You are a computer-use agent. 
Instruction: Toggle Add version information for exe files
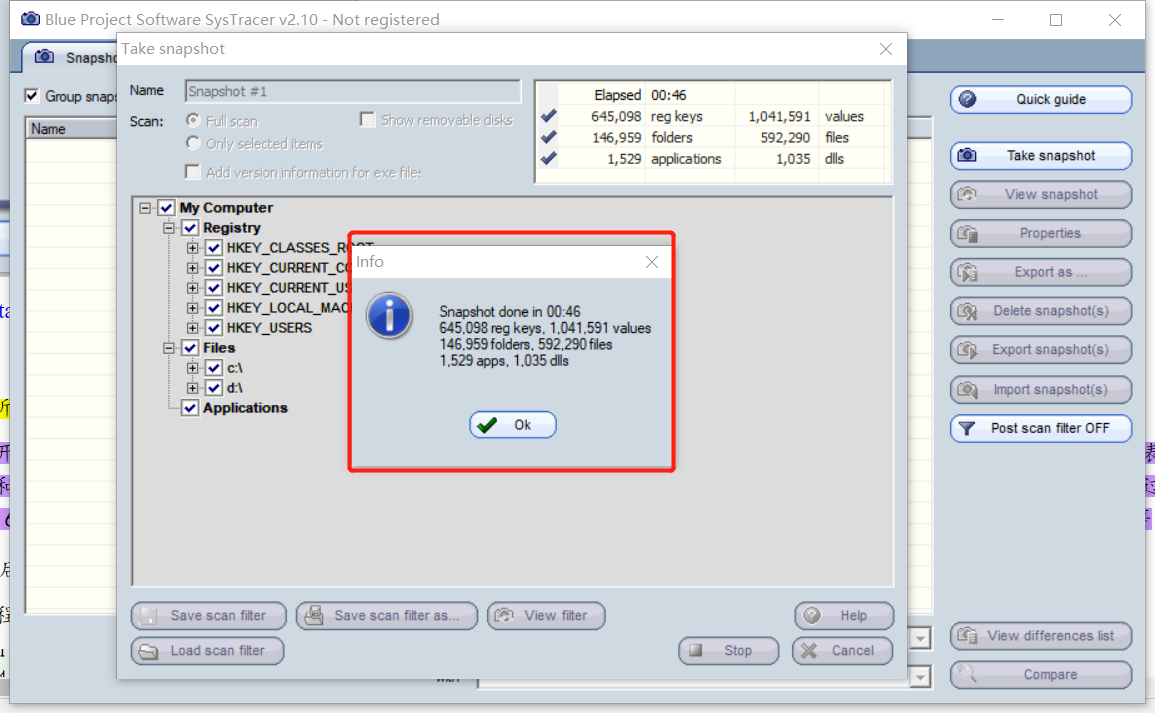point(192,172)
